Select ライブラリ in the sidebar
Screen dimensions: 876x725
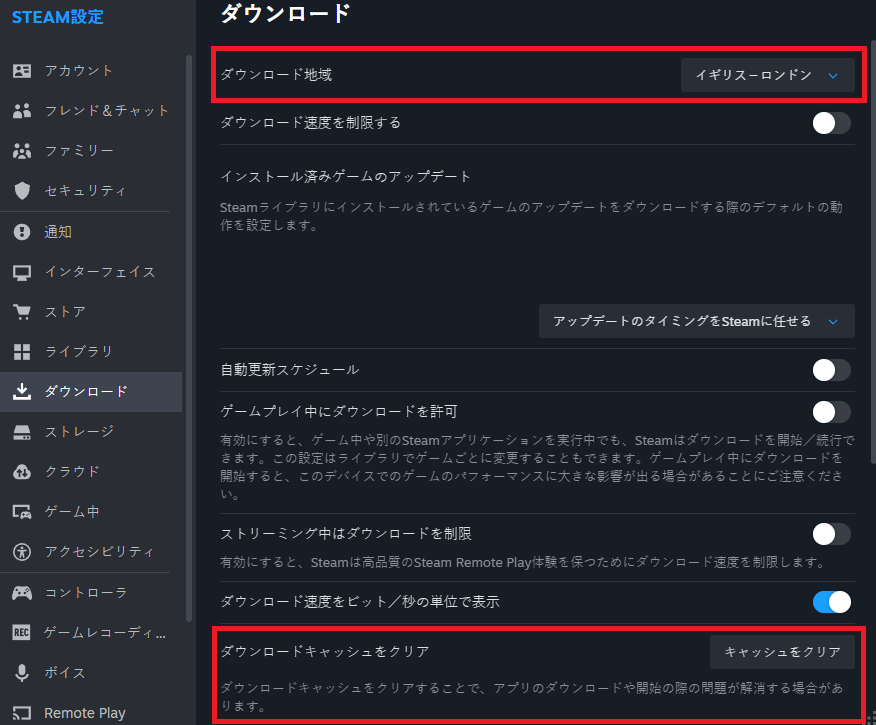click(x=79, y=352)
